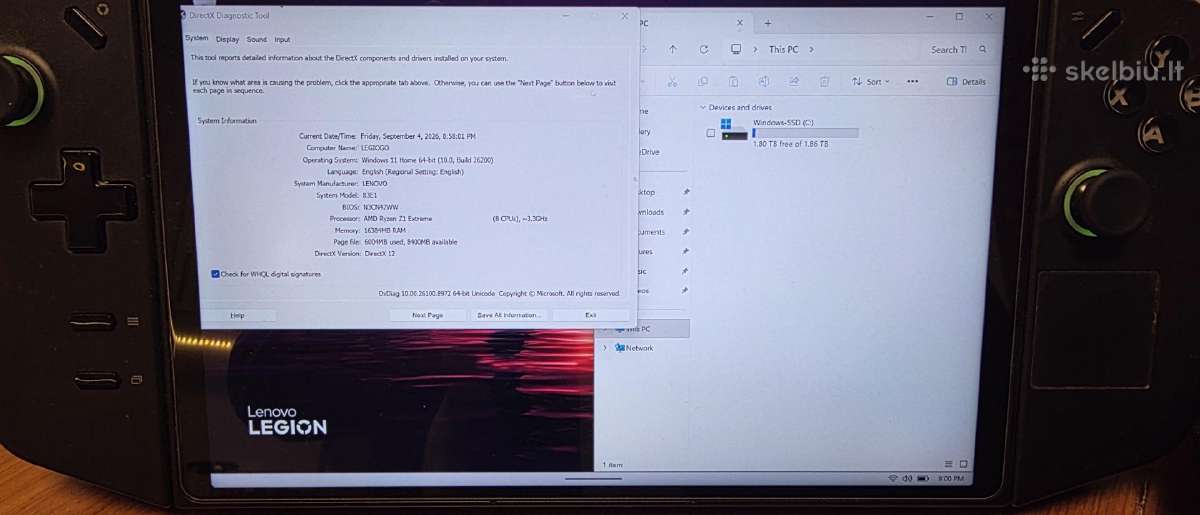Click the pin icon beside Music
This screenshot has width=1200, height=515.
[686, 271]
